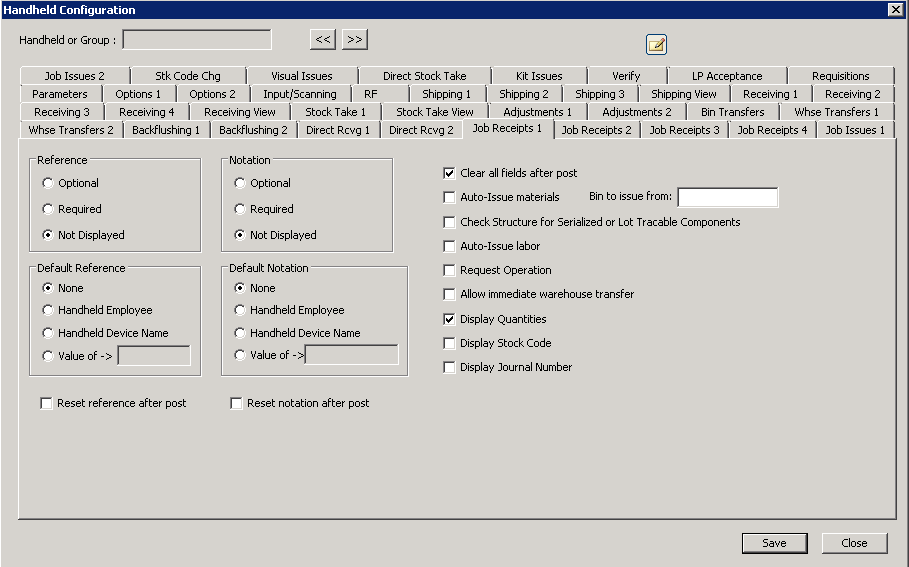Click the edit note icon
The height and width of the screenshot is (567, 909).
coord(656,44)
